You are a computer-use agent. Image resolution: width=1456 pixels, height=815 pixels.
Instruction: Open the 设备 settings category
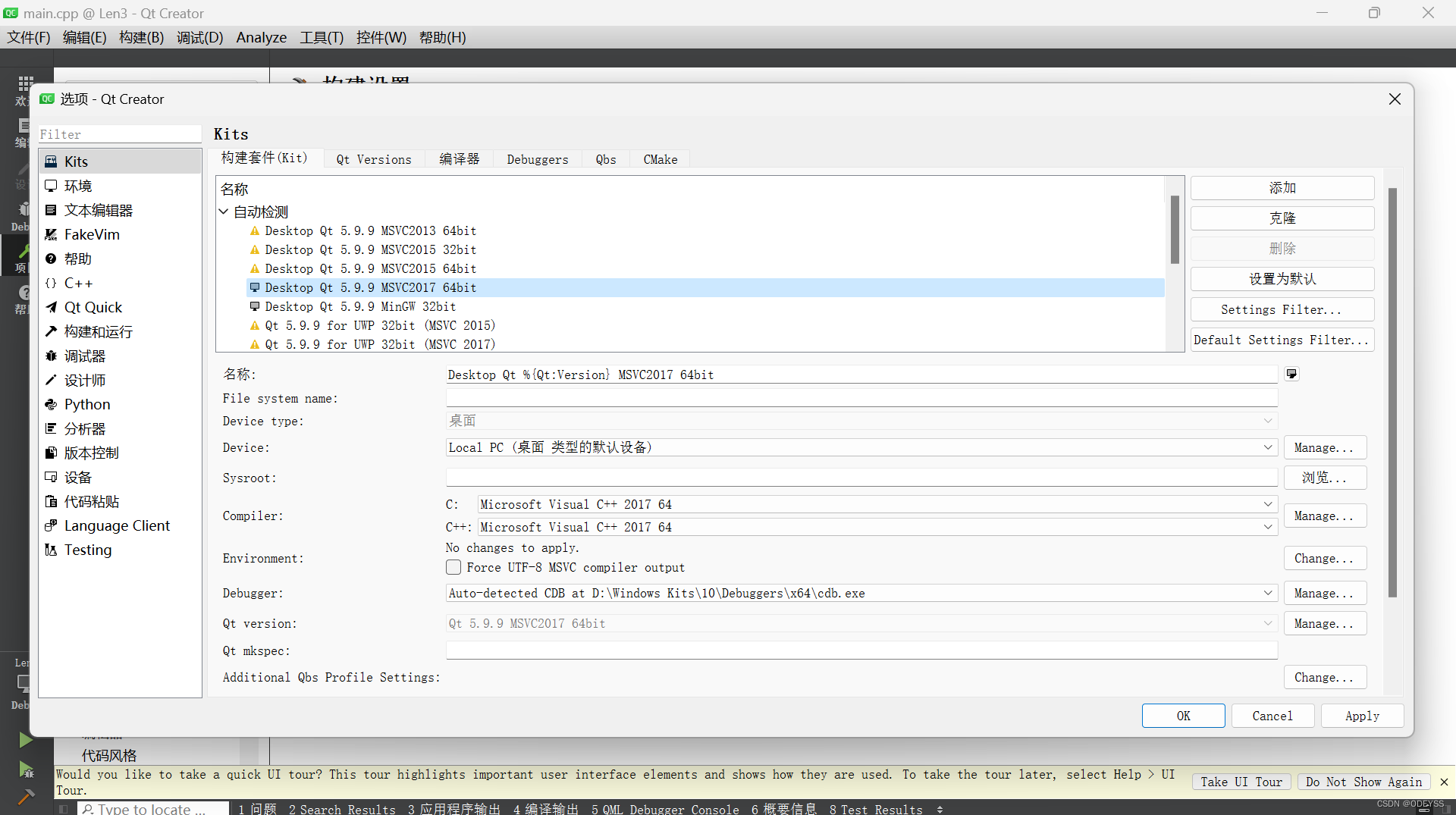point(120,477)
